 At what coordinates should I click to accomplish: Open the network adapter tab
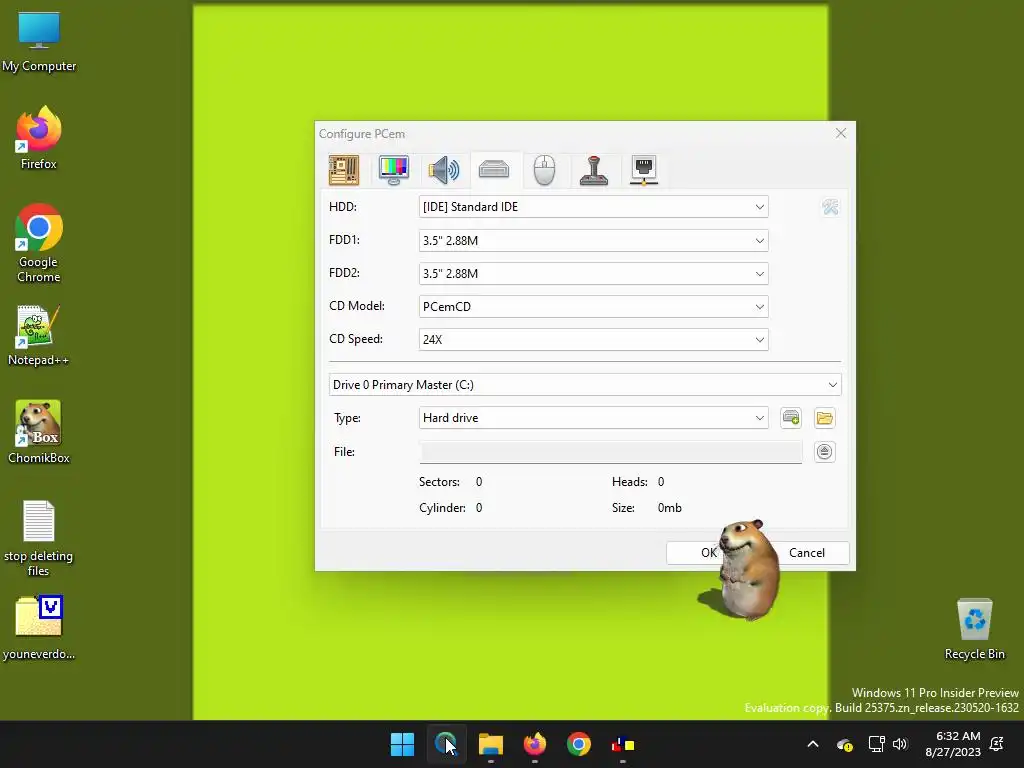click(644, 170)
